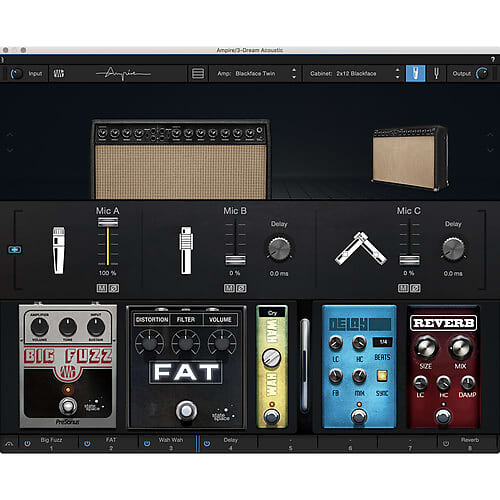Adjust the Input gain knob
500x500 pixels.
coord(16,73)
